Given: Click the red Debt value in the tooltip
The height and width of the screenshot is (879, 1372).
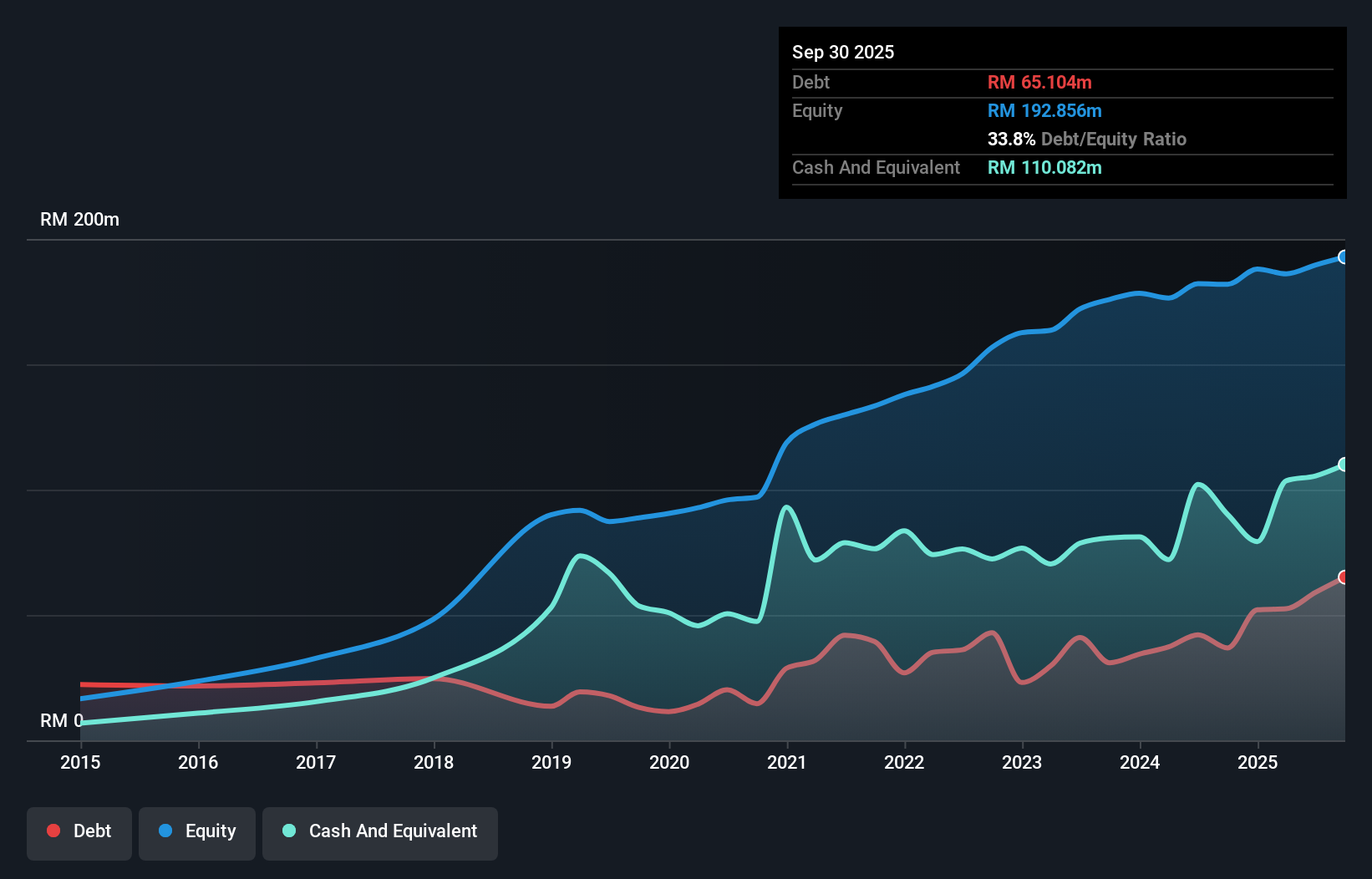Looking at the screenshot, I should pyautogui.click(x=1039, y=82).
